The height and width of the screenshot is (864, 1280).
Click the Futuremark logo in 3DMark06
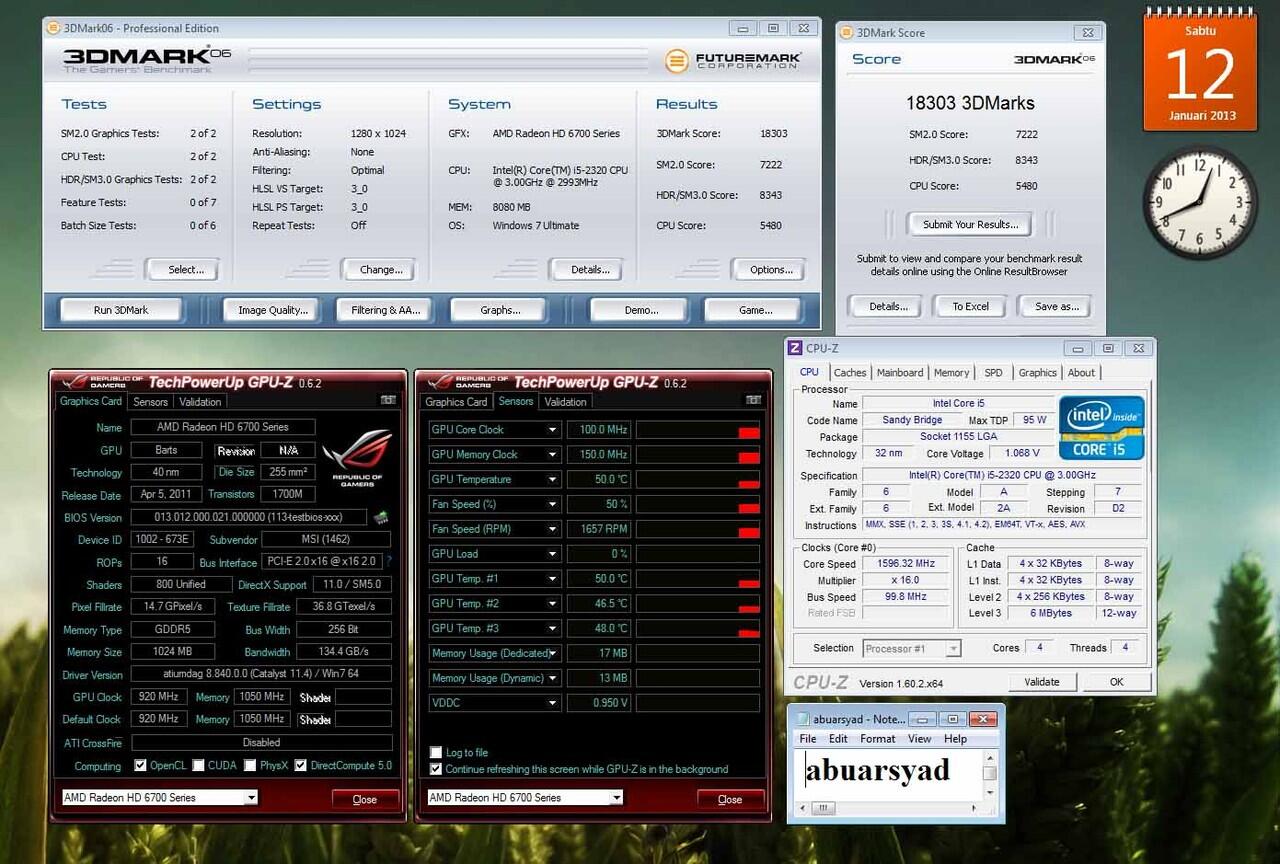pyautogui.click(x=734, y=61)
